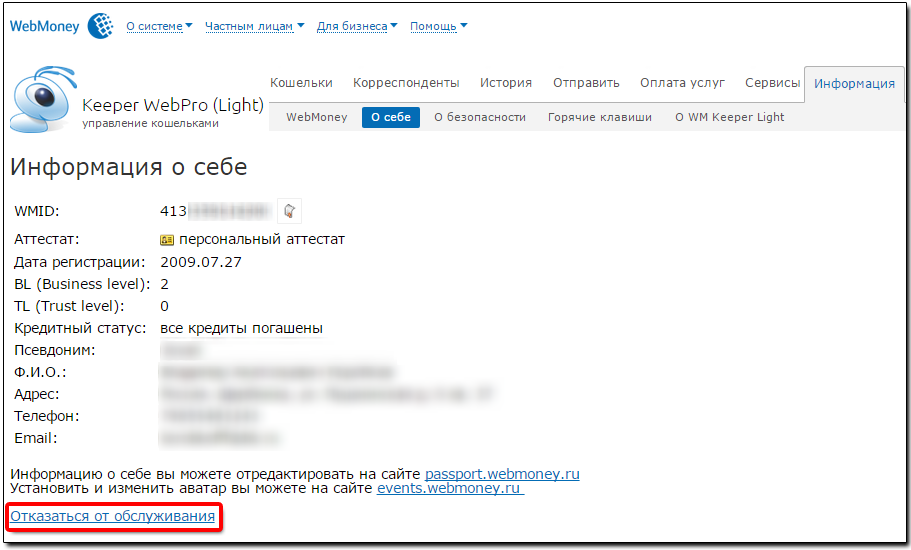Click the 'персональный аттестат' text
Screen dimensions: 911x550
click(x=262, y=239)
